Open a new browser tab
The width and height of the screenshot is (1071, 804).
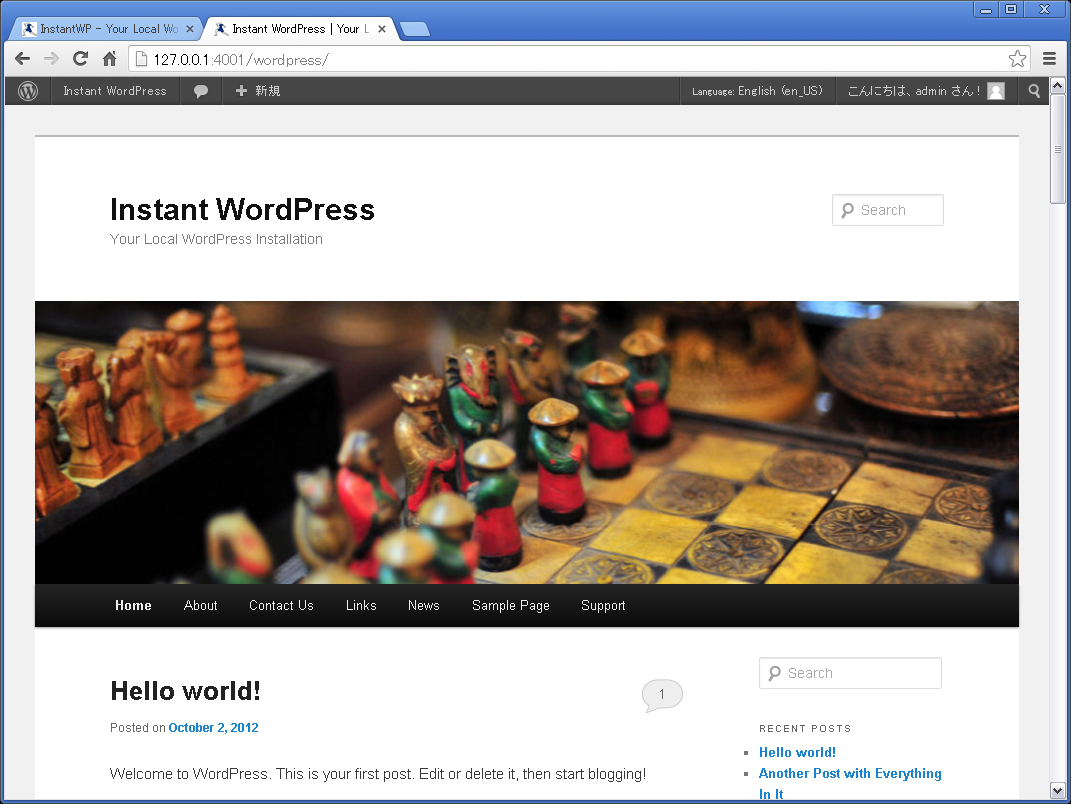(x=415, y=29)
